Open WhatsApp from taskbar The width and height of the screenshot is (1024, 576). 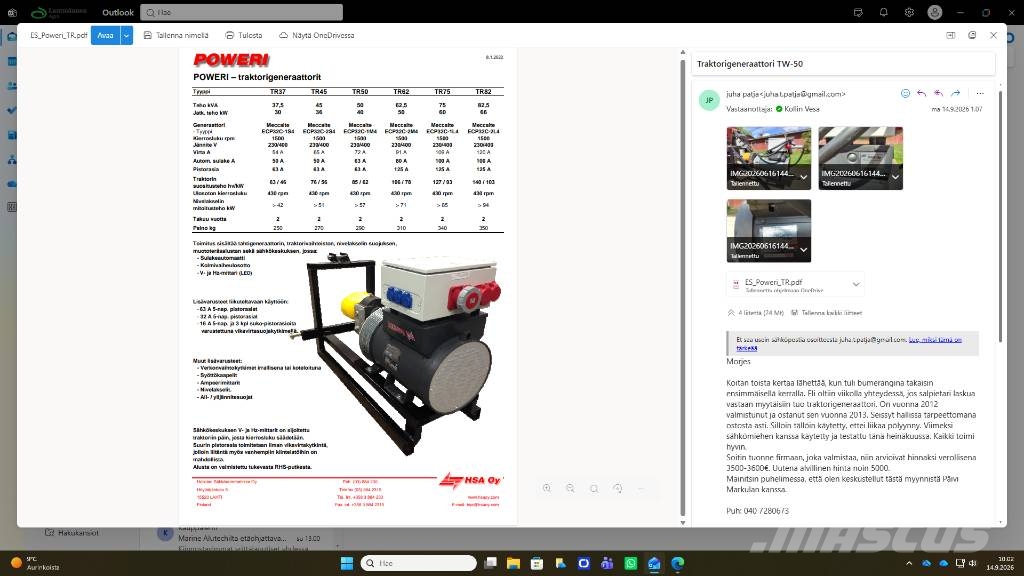(630, 563)
